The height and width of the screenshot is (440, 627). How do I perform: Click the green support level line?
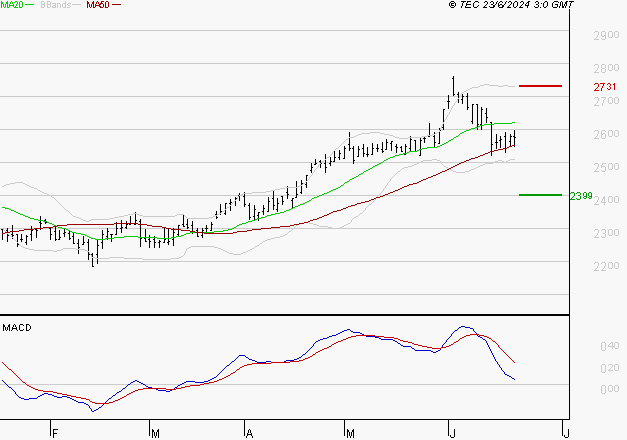(540, 195)
